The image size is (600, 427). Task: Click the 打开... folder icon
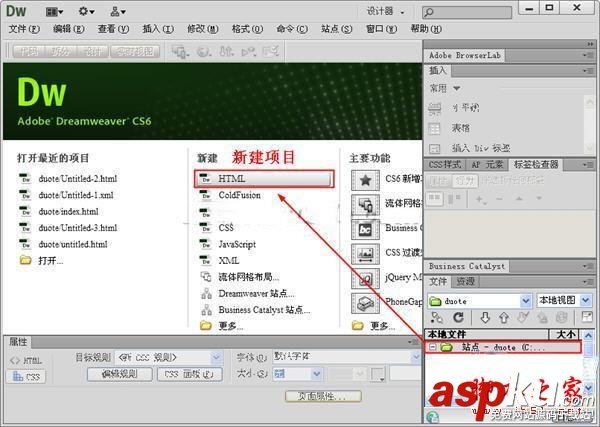(x=25, y=261)
